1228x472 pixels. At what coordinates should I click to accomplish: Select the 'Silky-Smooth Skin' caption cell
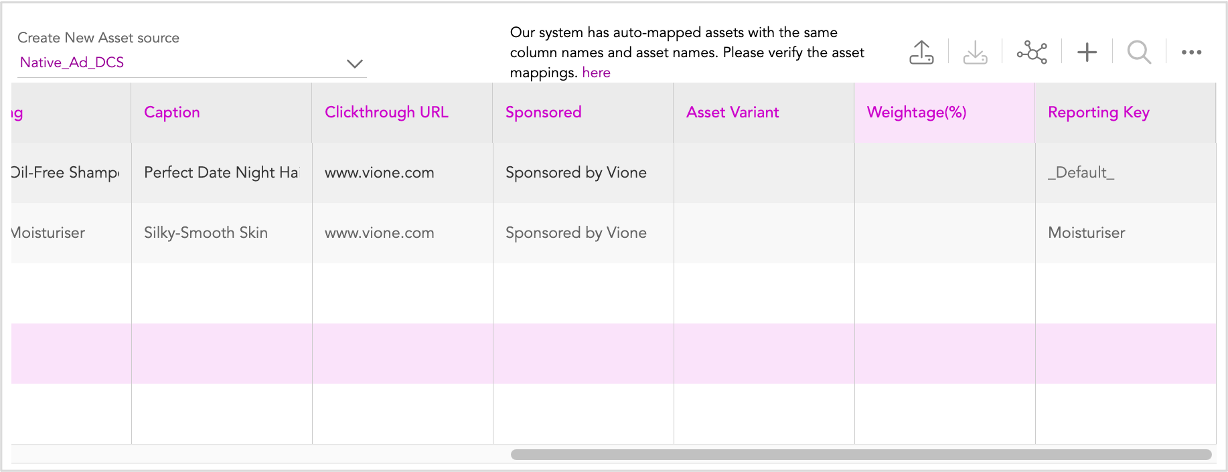[x=222, y=233]
